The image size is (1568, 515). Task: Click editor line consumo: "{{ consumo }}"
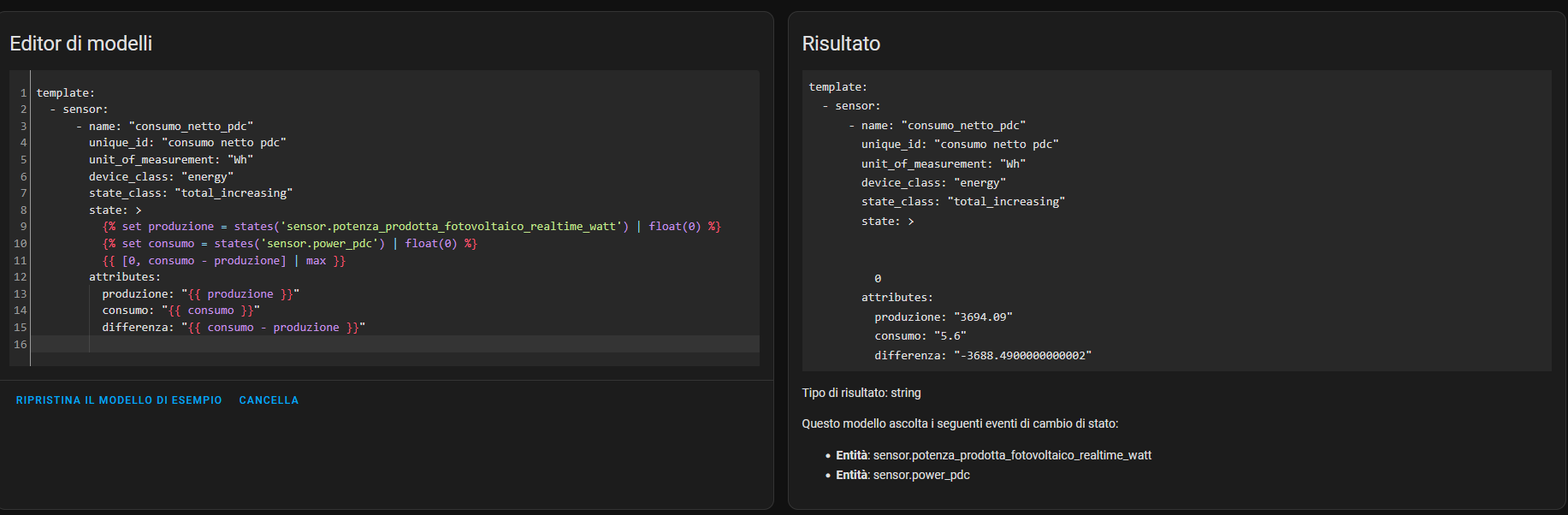tap(181, 311)
